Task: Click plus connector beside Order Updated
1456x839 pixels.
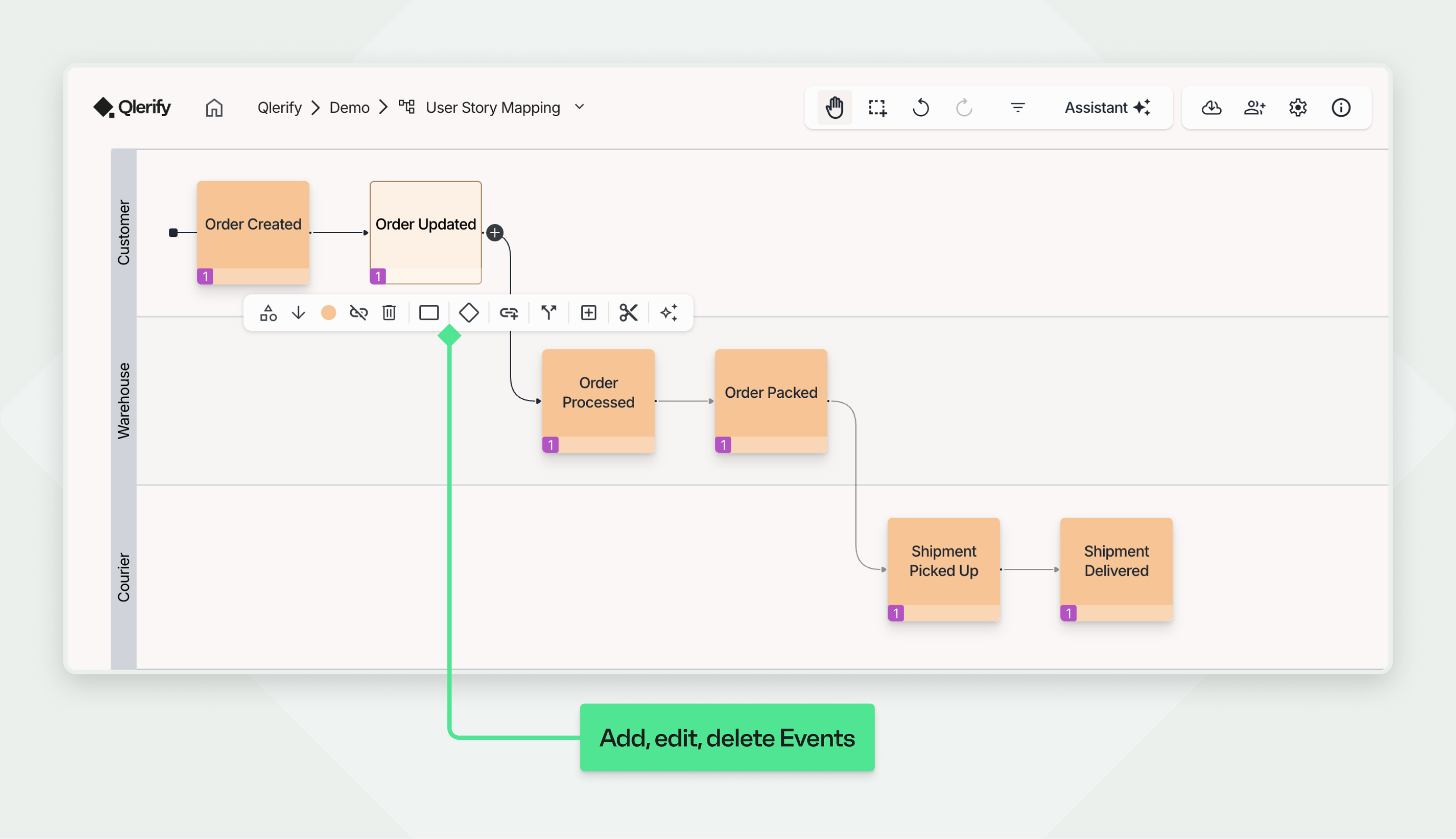Action: point(495,233)
